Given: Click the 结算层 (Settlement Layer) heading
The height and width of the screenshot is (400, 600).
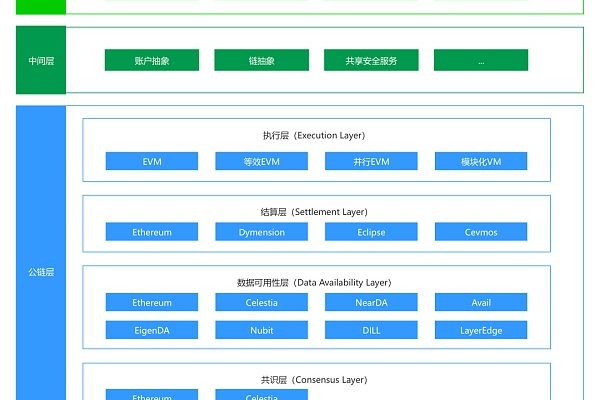Looking at the screenshot, I should pos(314,212).
